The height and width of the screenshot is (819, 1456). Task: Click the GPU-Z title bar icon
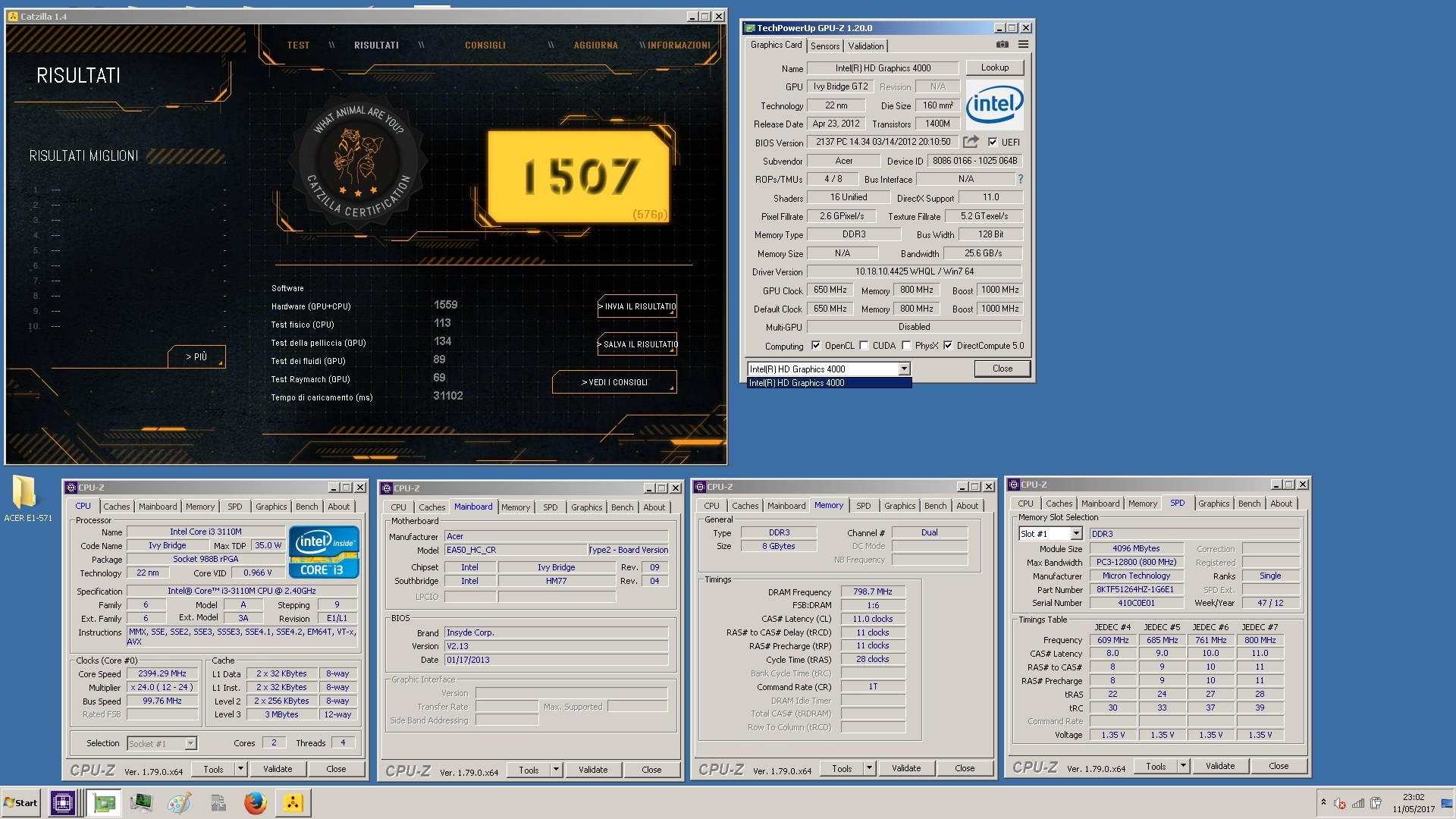pos(750,28)
